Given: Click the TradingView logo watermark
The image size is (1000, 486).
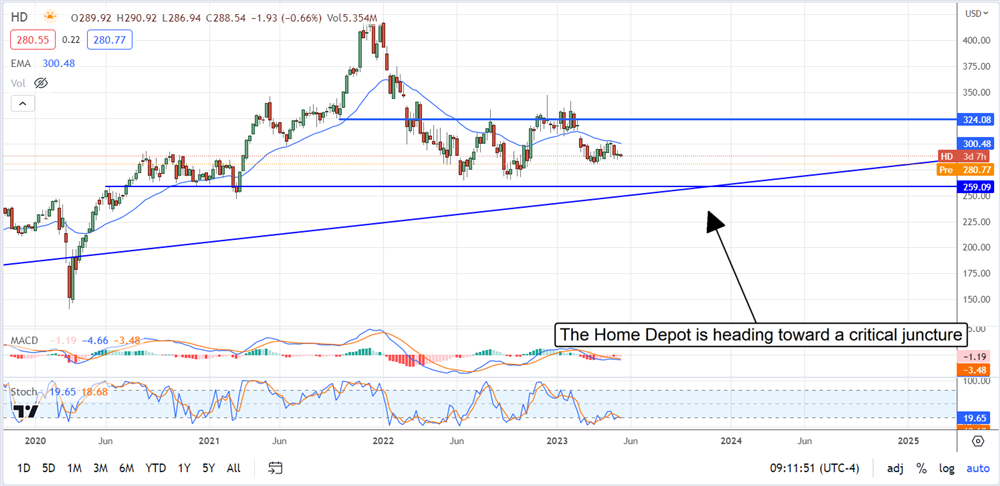Looking at the screenshot, I should pyautogui.click(x=25, y=411).
